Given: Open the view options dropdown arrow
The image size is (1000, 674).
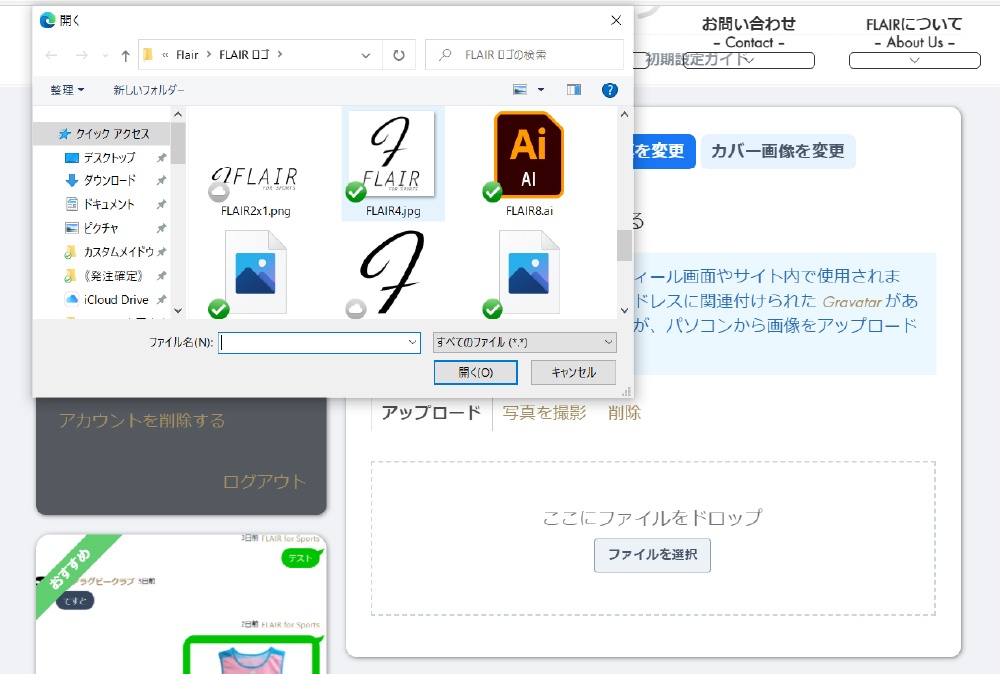Looking at the screenshot, I should pos(541,90).
